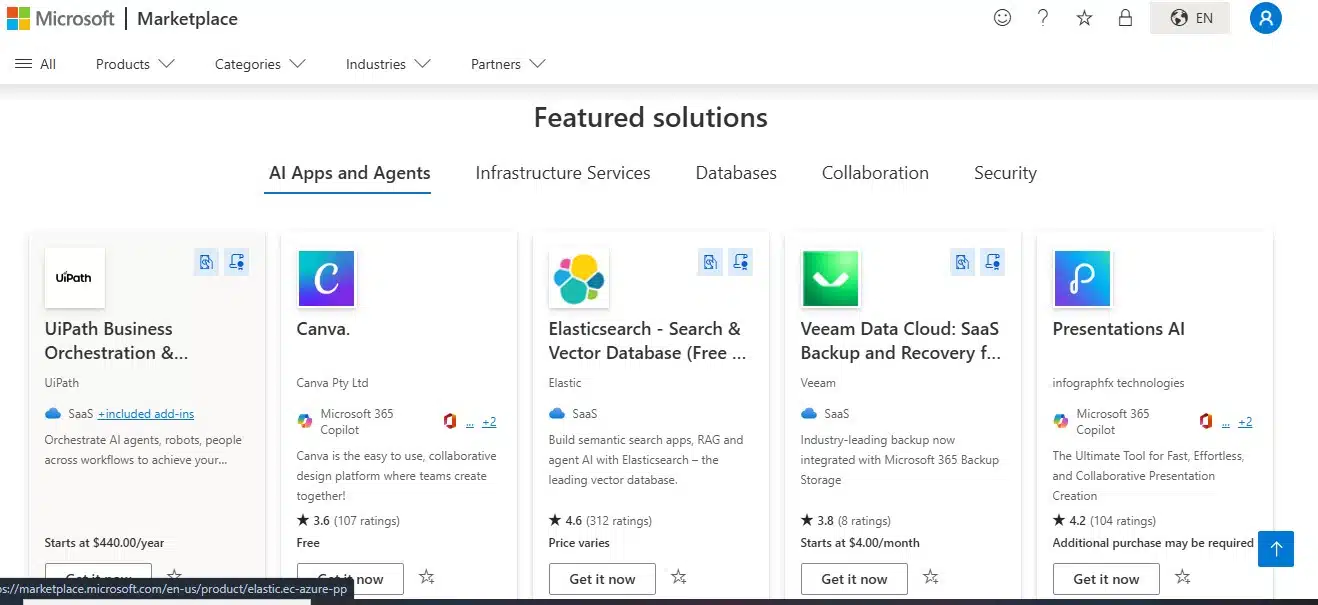Click the Veeam logo thumbnail

[831, 278]
